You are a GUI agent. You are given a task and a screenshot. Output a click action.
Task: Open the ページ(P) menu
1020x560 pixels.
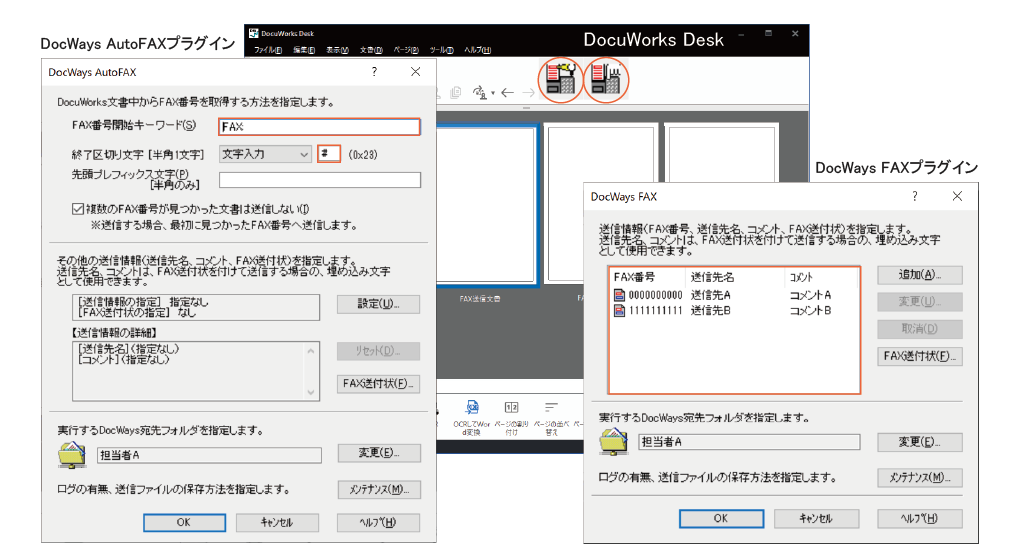[406, 50]
